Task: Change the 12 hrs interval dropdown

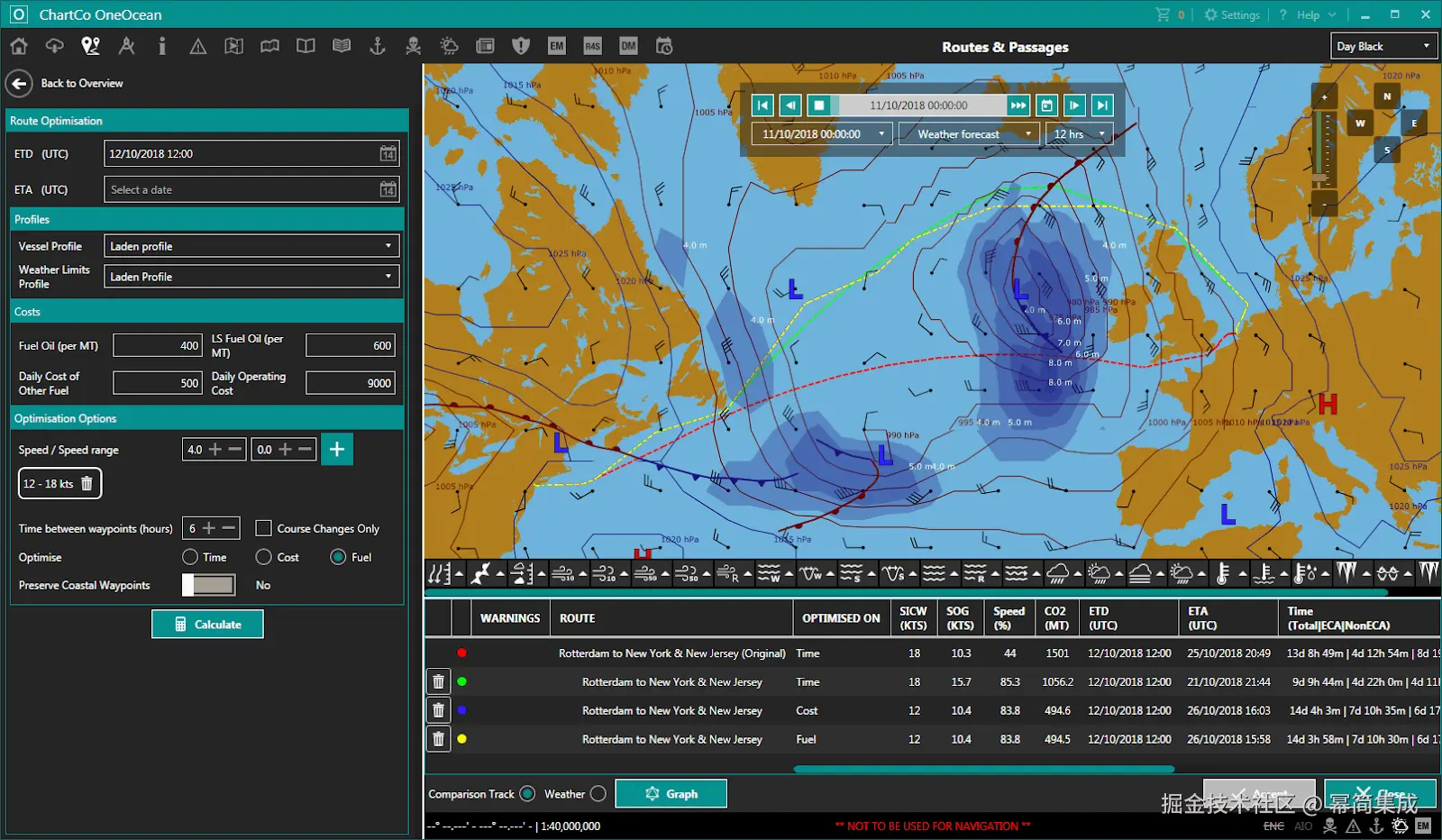Action: tap(1078, 133)
